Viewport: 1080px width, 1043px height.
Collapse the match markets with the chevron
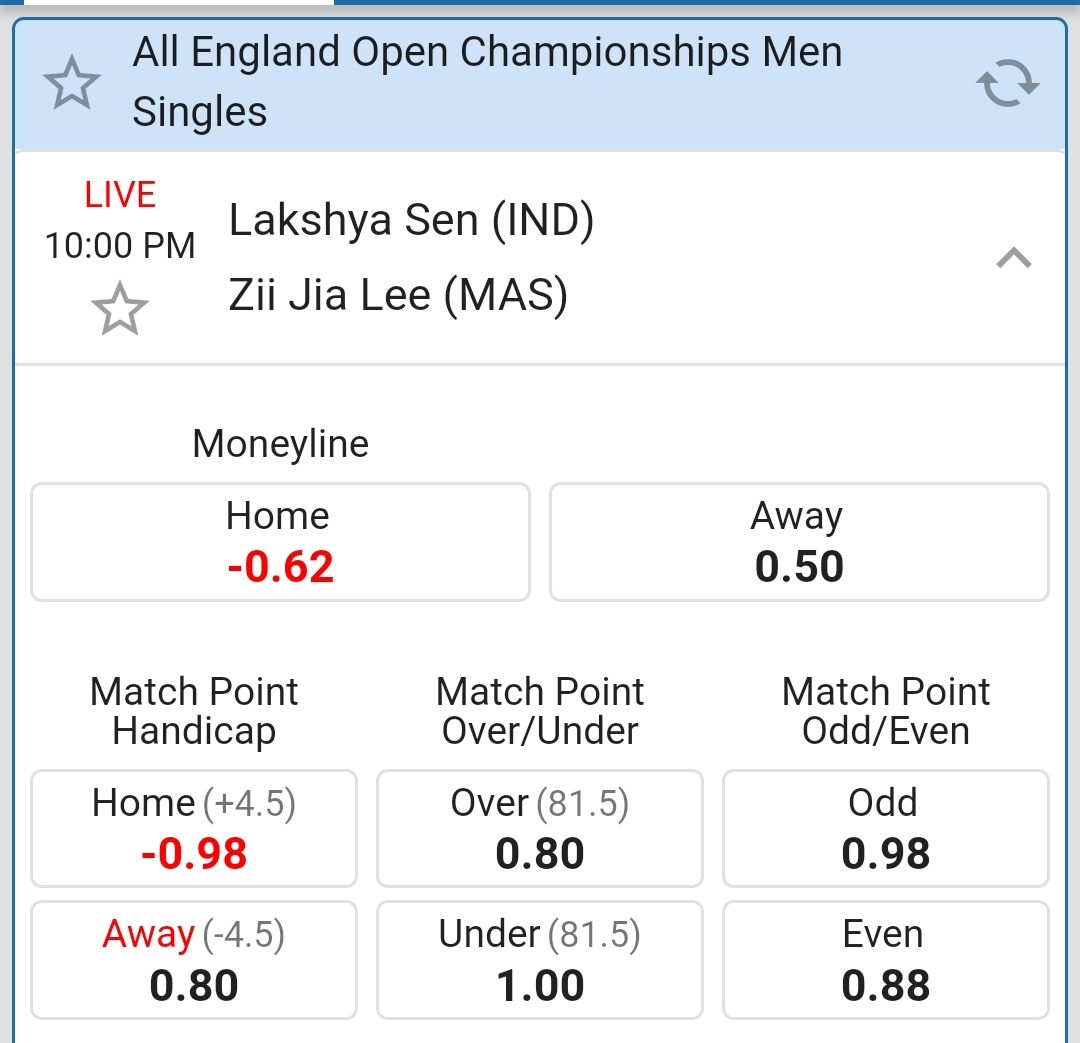(1013, 259)
